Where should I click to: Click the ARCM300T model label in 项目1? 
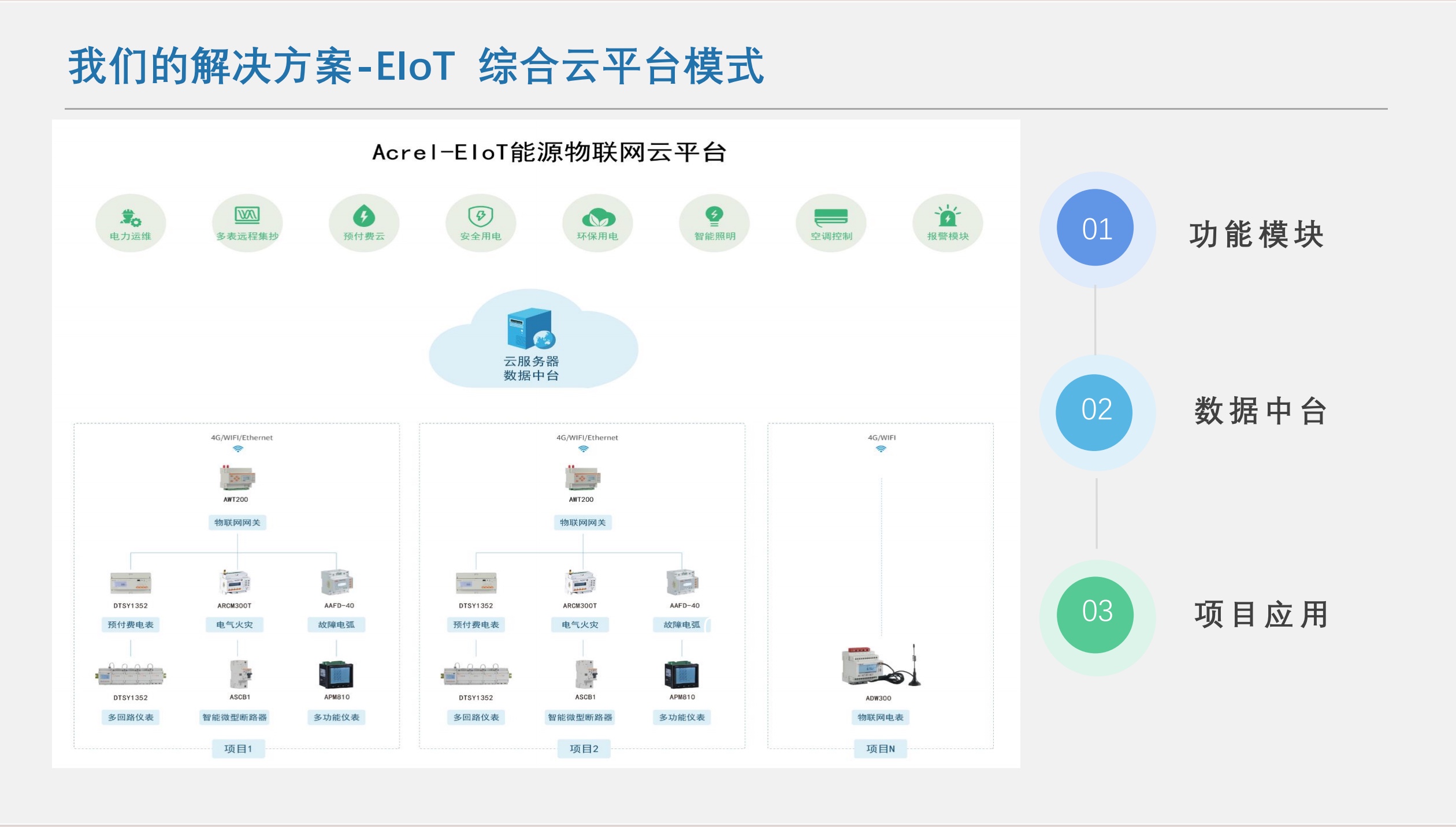click(x=235, y=606)
